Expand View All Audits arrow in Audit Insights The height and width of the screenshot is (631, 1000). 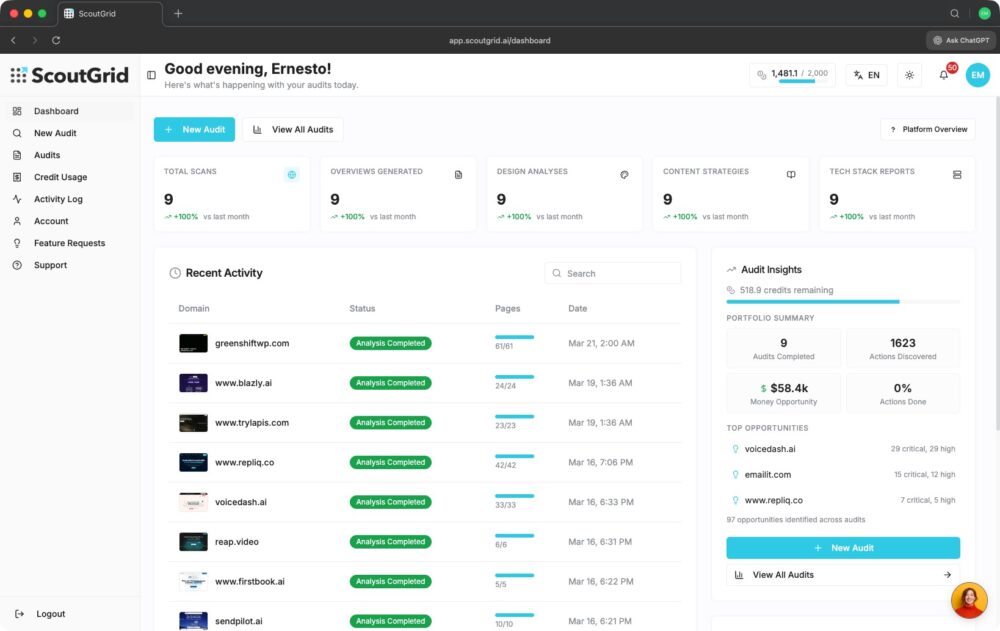click(x=947, y=575)
